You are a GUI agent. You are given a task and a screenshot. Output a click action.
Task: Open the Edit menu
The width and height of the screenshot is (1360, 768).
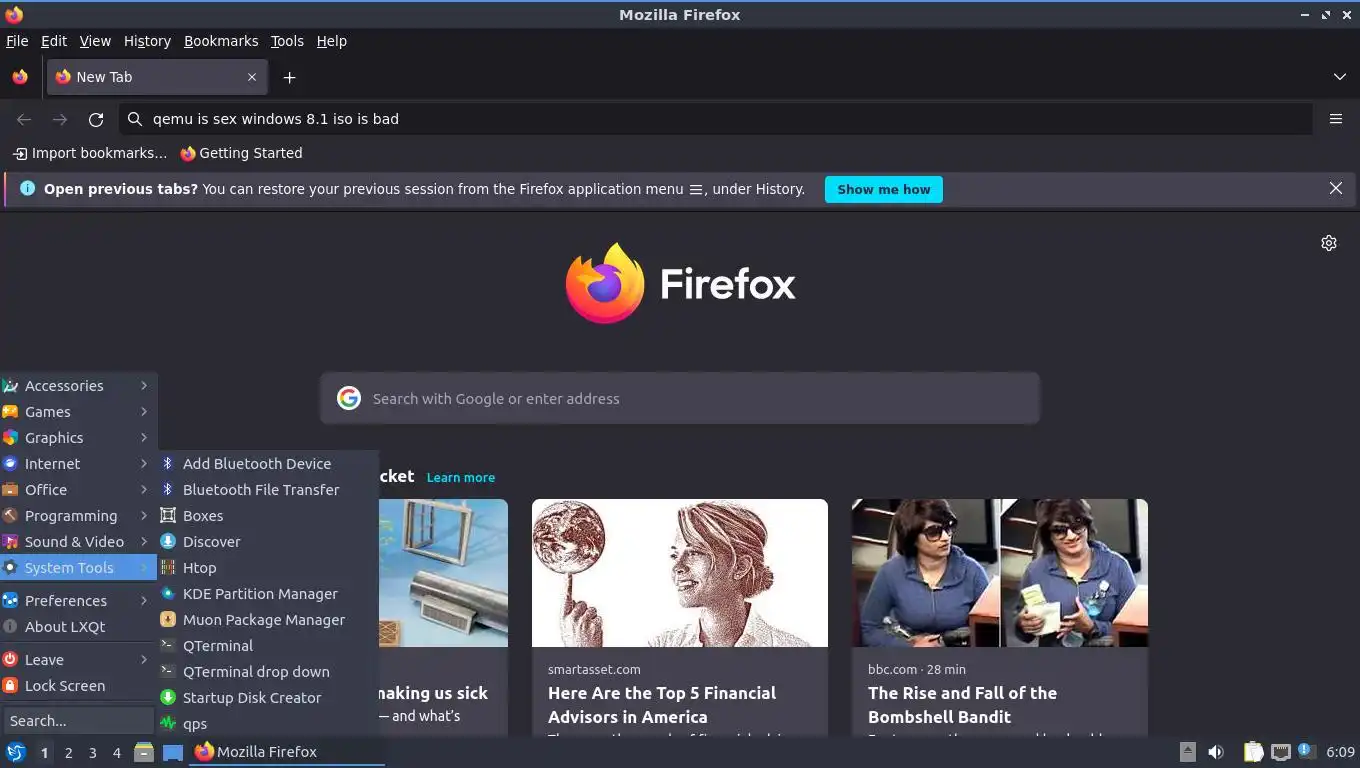coord(54,41)
